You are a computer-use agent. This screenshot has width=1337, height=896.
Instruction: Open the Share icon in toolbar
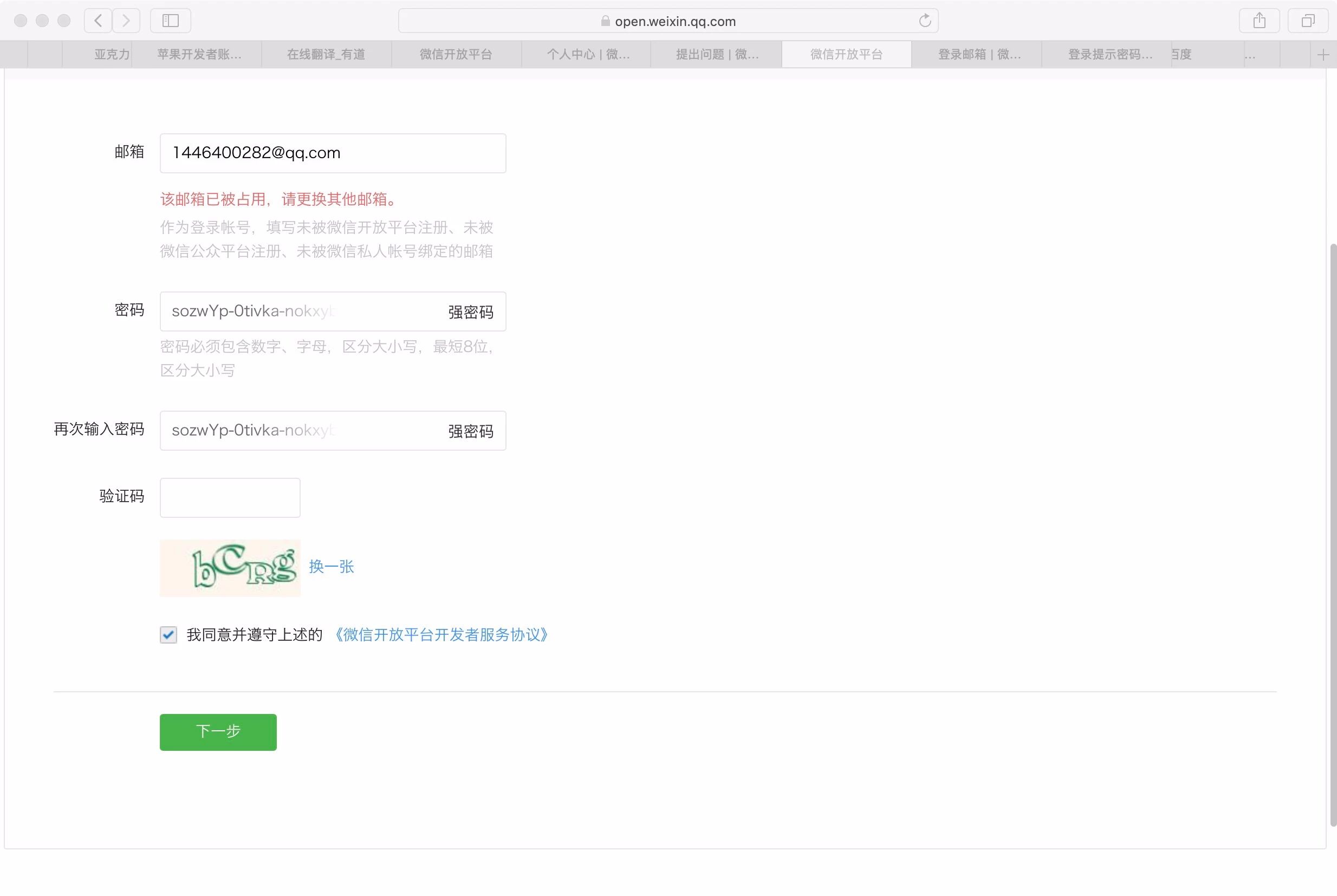pos(1259,21)
